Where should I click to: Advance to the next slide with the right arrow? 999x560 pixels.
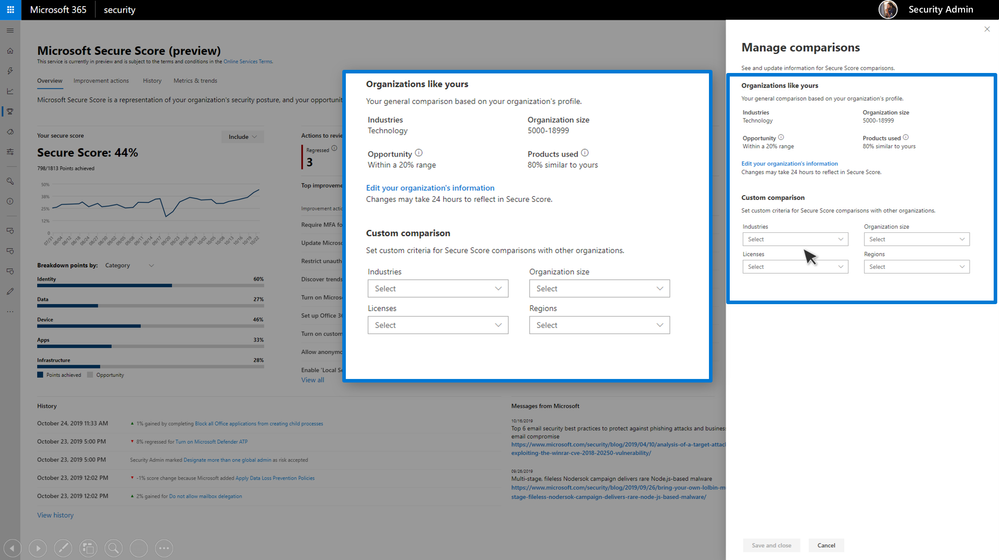pyautogui.click(x=38, y=548)
